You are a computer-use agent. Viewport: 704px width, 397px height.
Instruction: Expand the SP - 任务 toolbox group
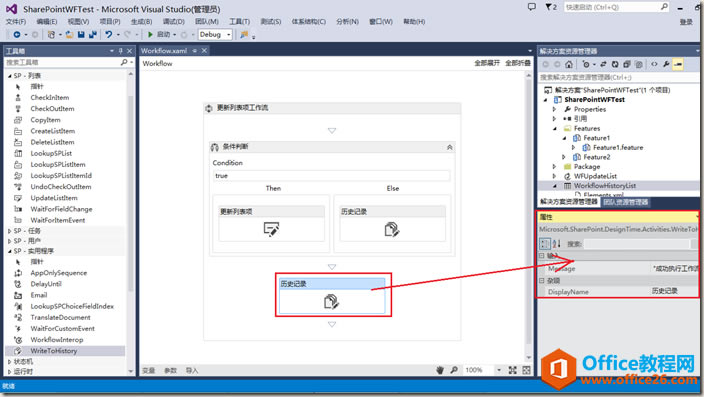(10, 231)
